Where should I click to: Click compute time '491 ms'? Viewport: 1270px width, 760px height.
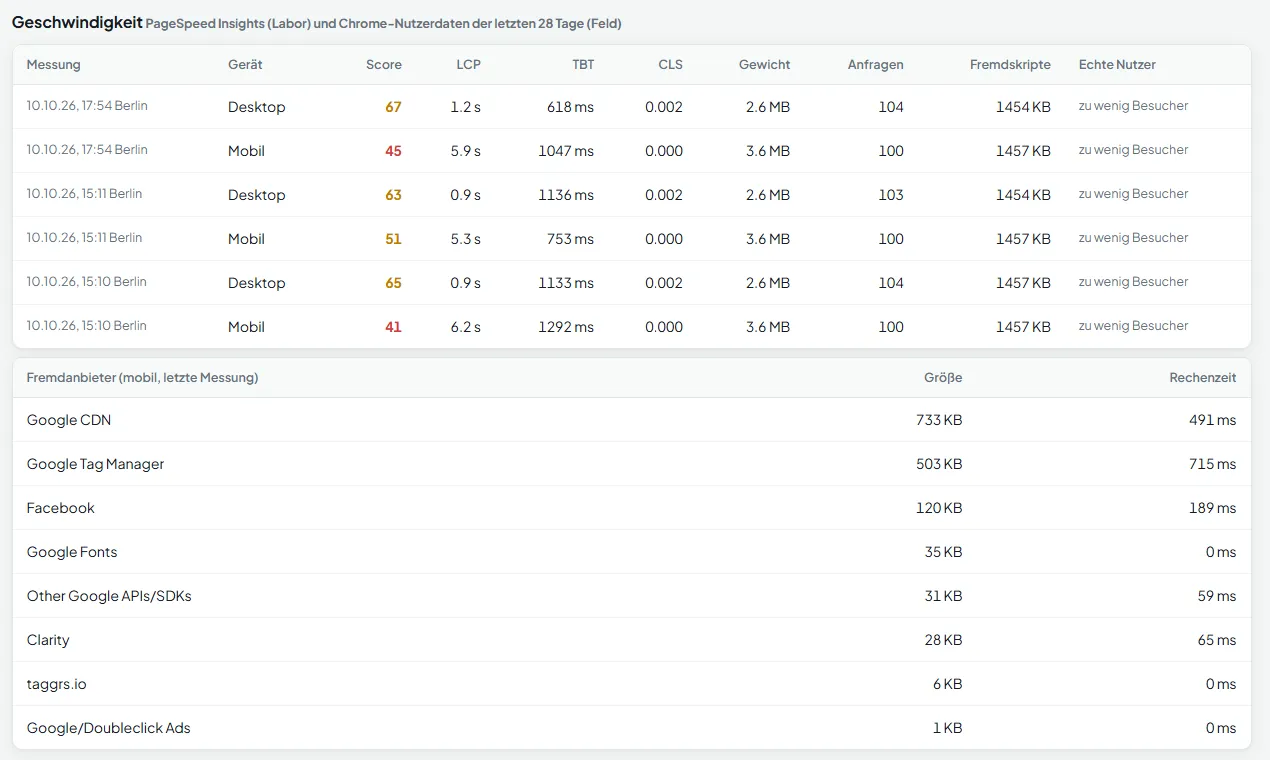[1213, 420]
